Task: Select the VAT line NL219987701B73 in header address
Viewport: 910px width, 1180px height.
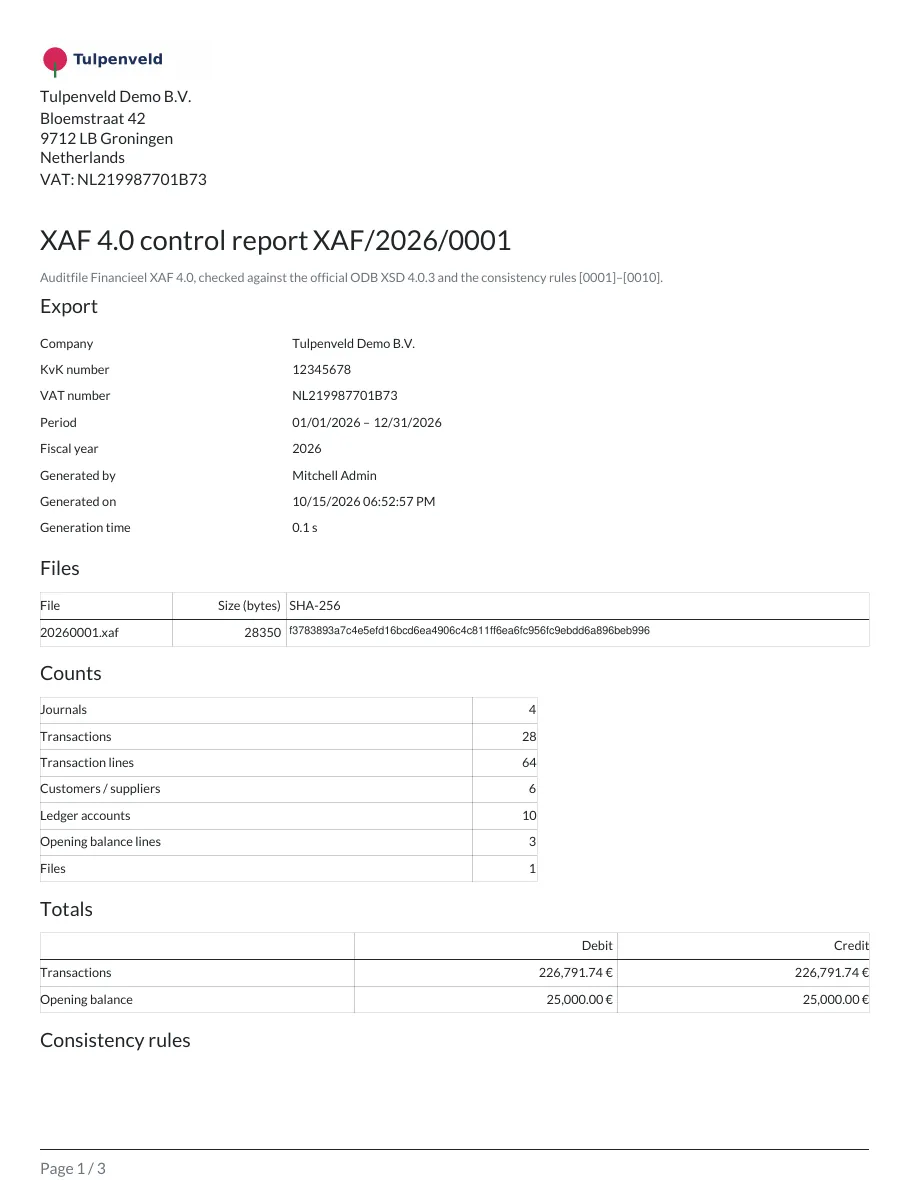Action: [123, 179]
